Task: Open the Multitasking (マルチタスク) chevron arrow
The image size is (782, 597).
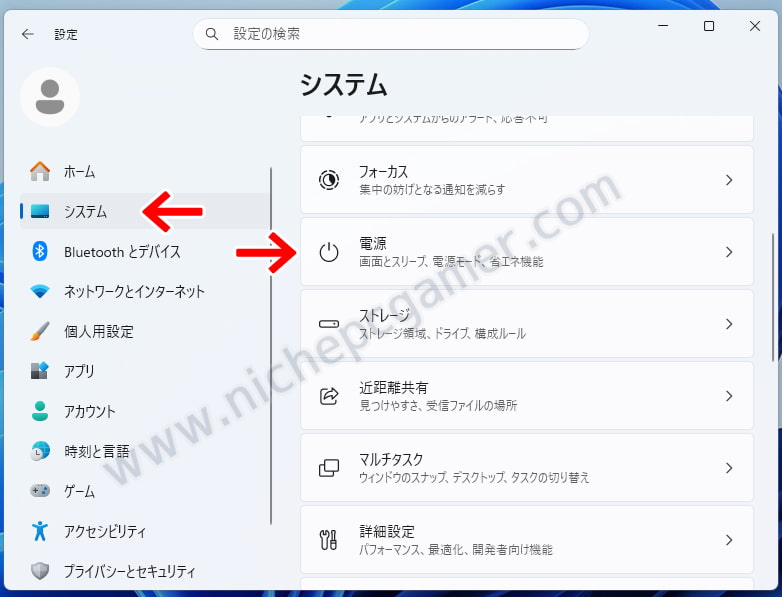Action: point(729,468)
